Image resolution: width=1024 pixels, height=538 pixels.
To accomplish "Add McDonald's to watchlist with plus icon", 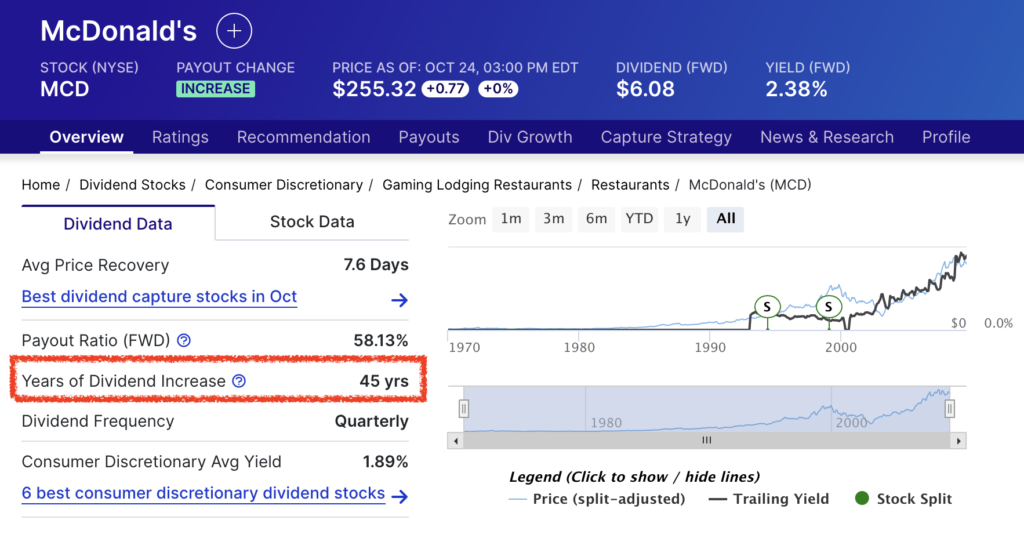I will [x=234, y=31].
